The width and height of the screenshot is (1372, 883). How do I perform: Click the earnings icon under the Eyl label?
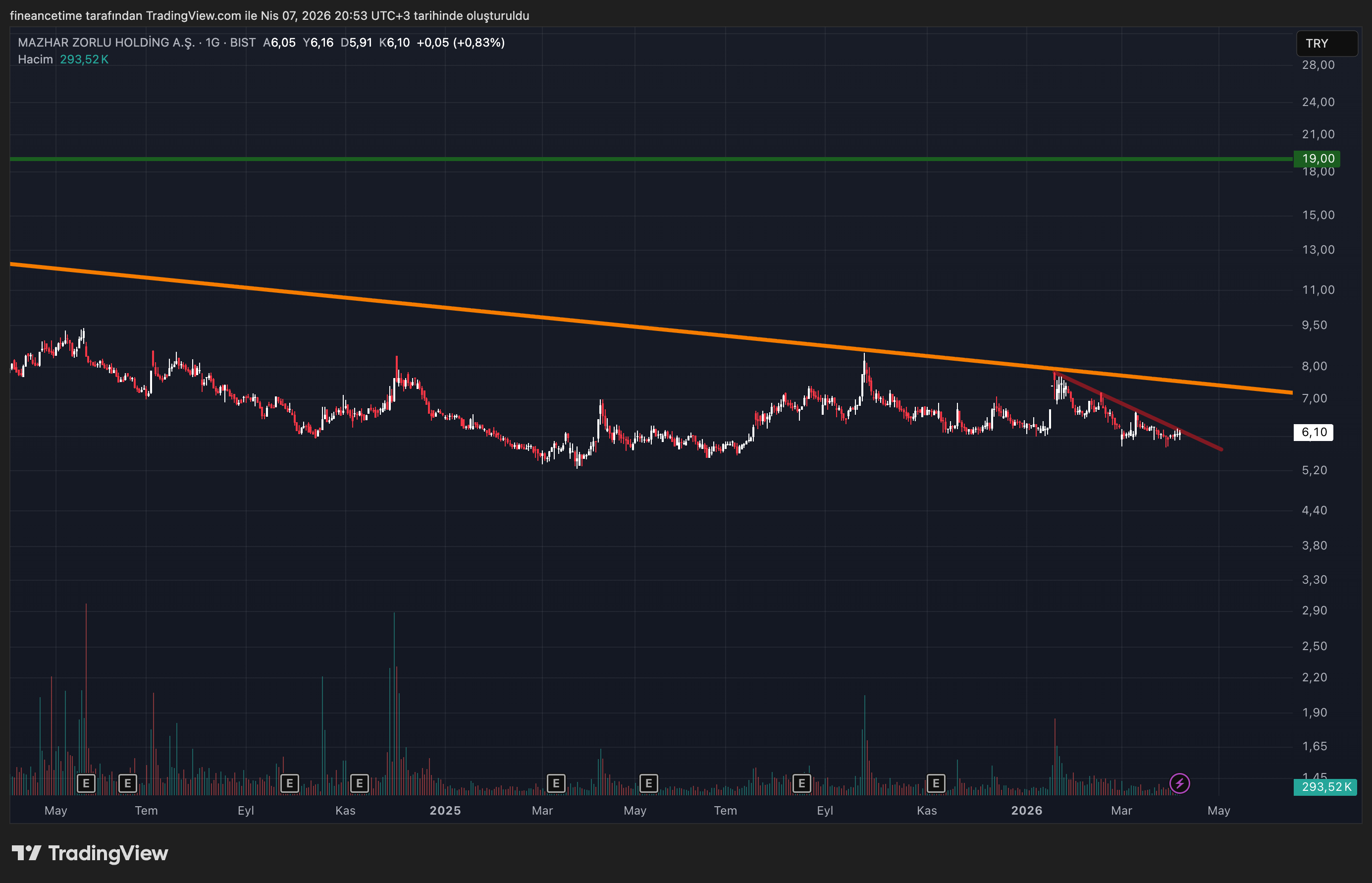pyautogui.click(x=289, y=783)
